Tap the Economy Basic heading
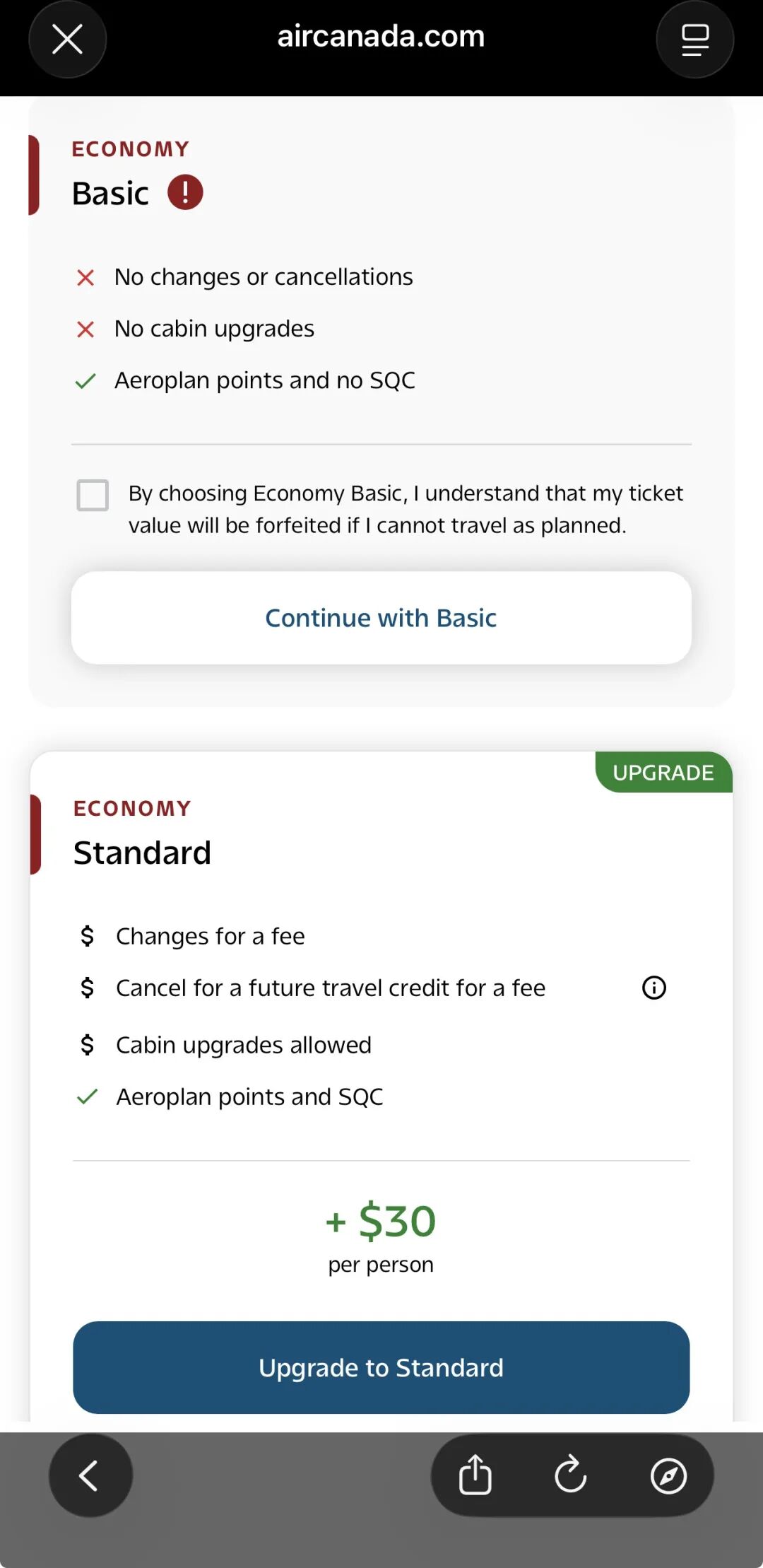 click(111, 193)
